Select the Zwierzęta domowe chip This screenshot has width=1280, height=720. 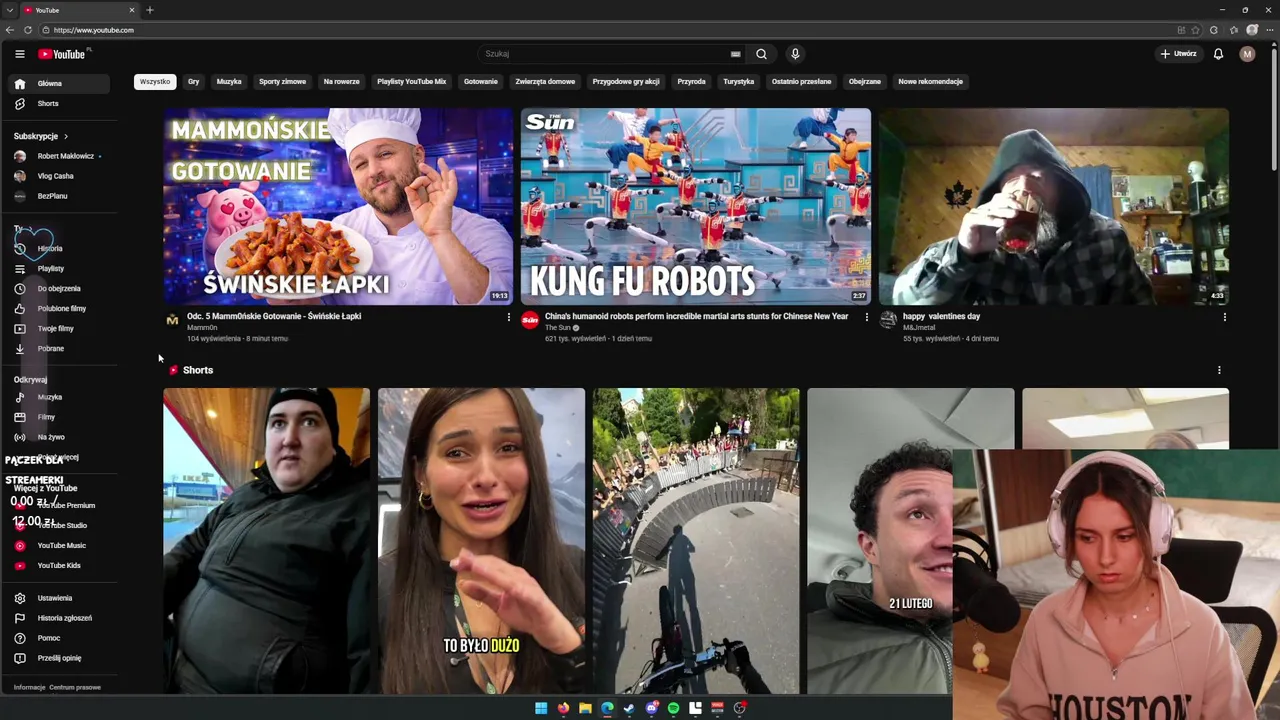tap(545, 82)
